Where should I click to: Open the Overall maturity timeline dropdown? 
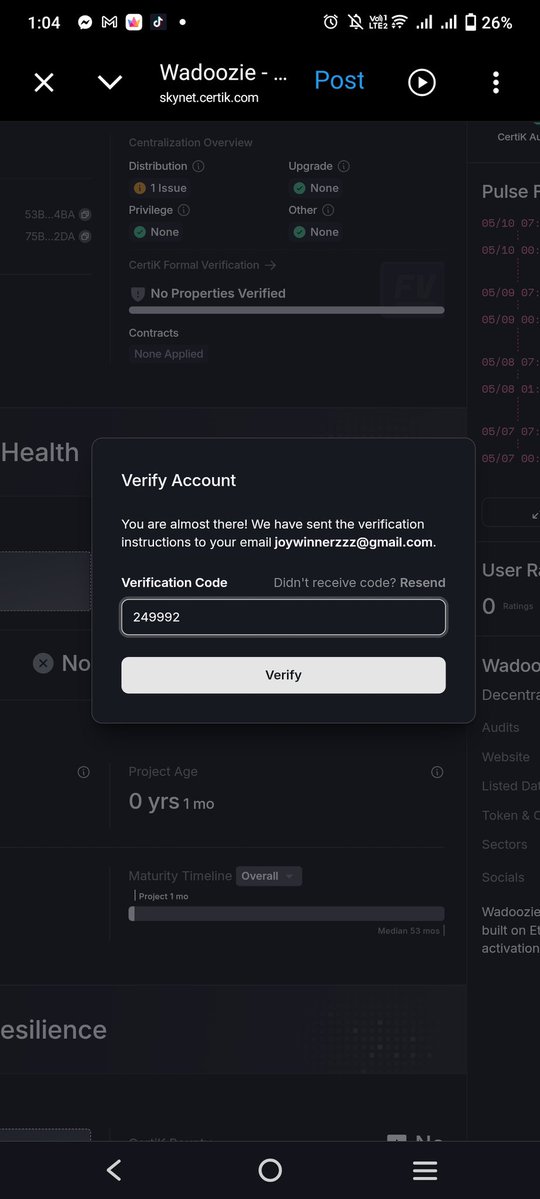268,876
